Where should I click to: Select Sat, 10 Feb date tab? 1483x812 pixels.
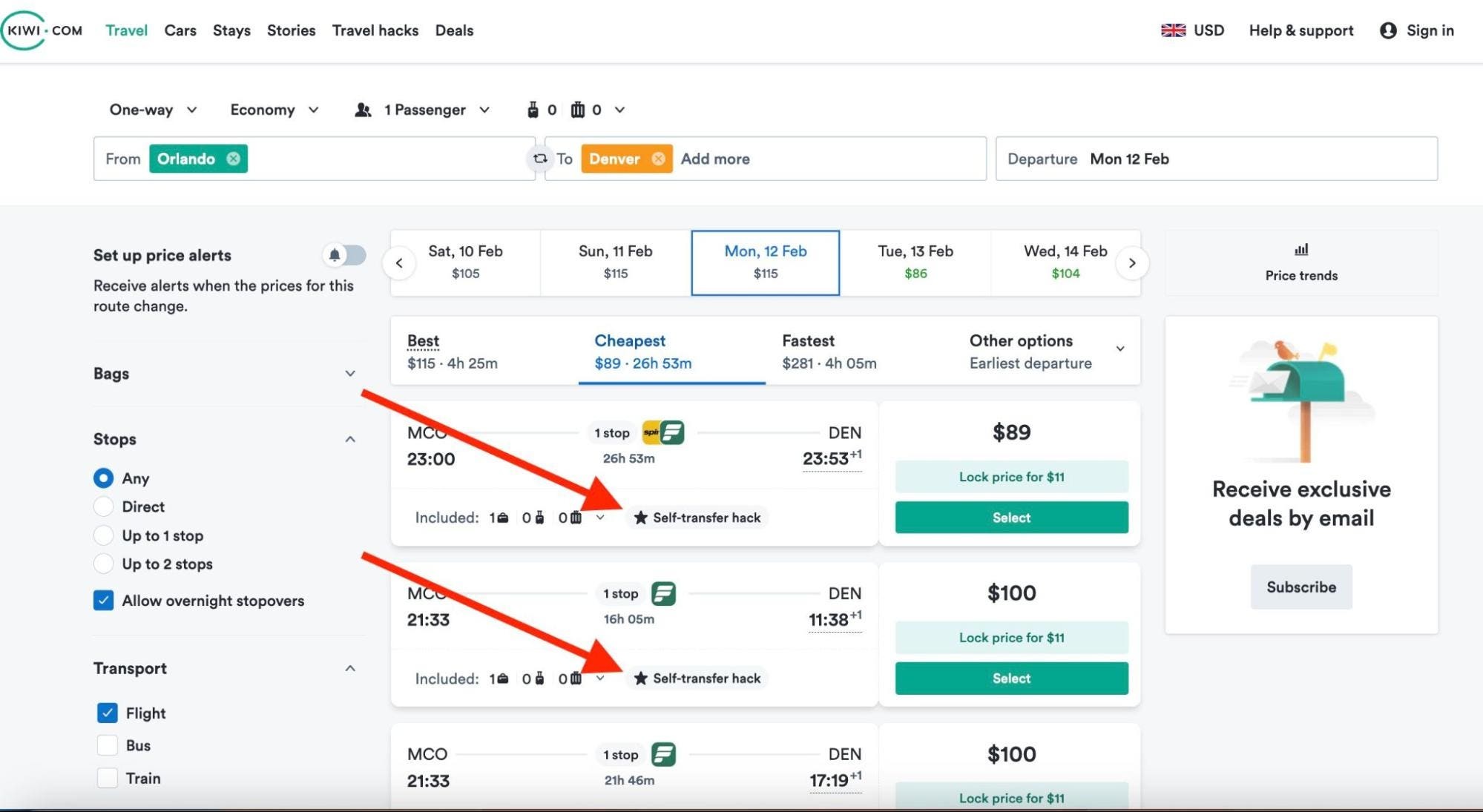(x=465, y=263)
